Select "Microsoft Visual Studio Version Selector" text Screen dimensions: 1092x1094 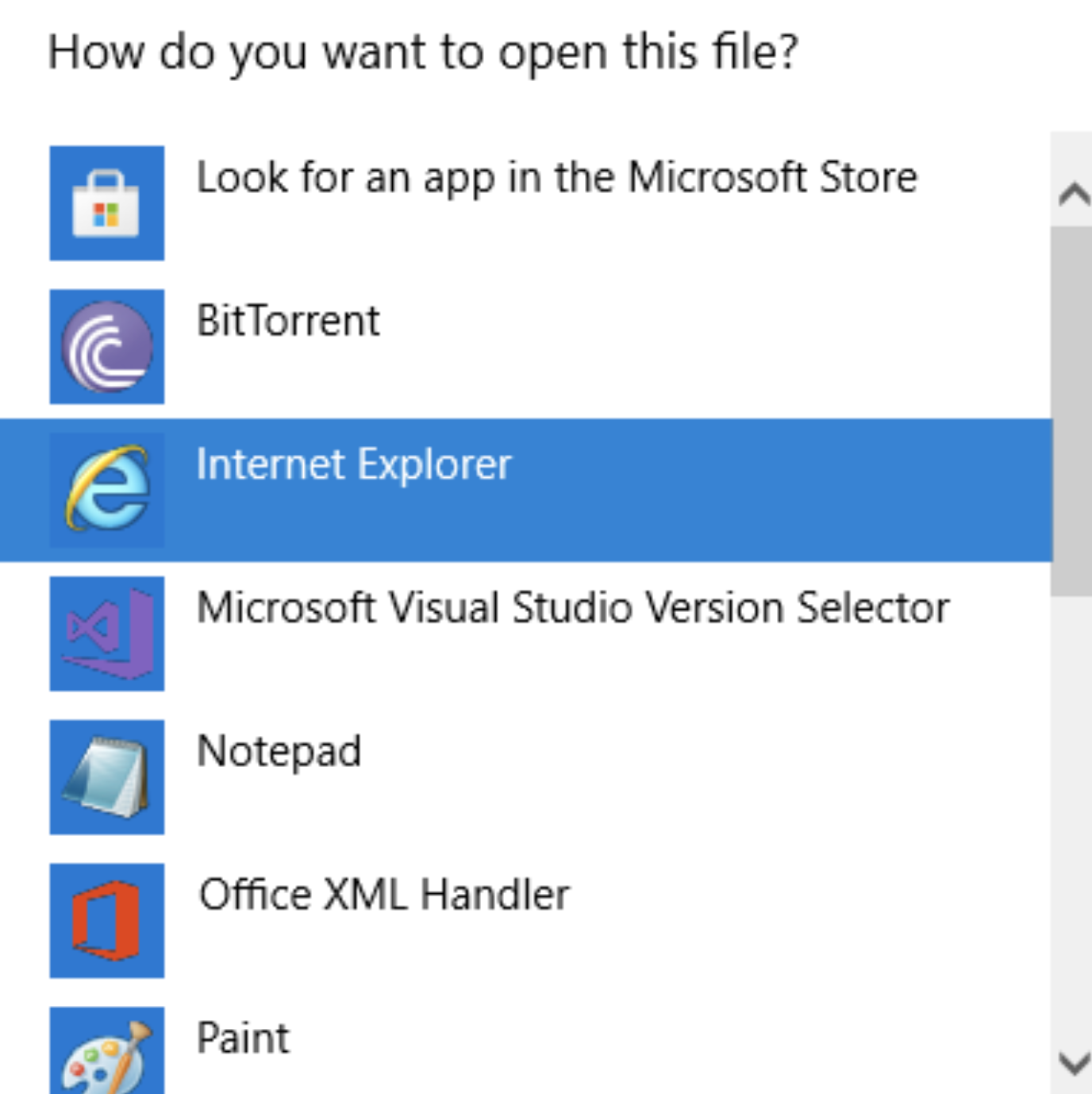tap(573, 608)
